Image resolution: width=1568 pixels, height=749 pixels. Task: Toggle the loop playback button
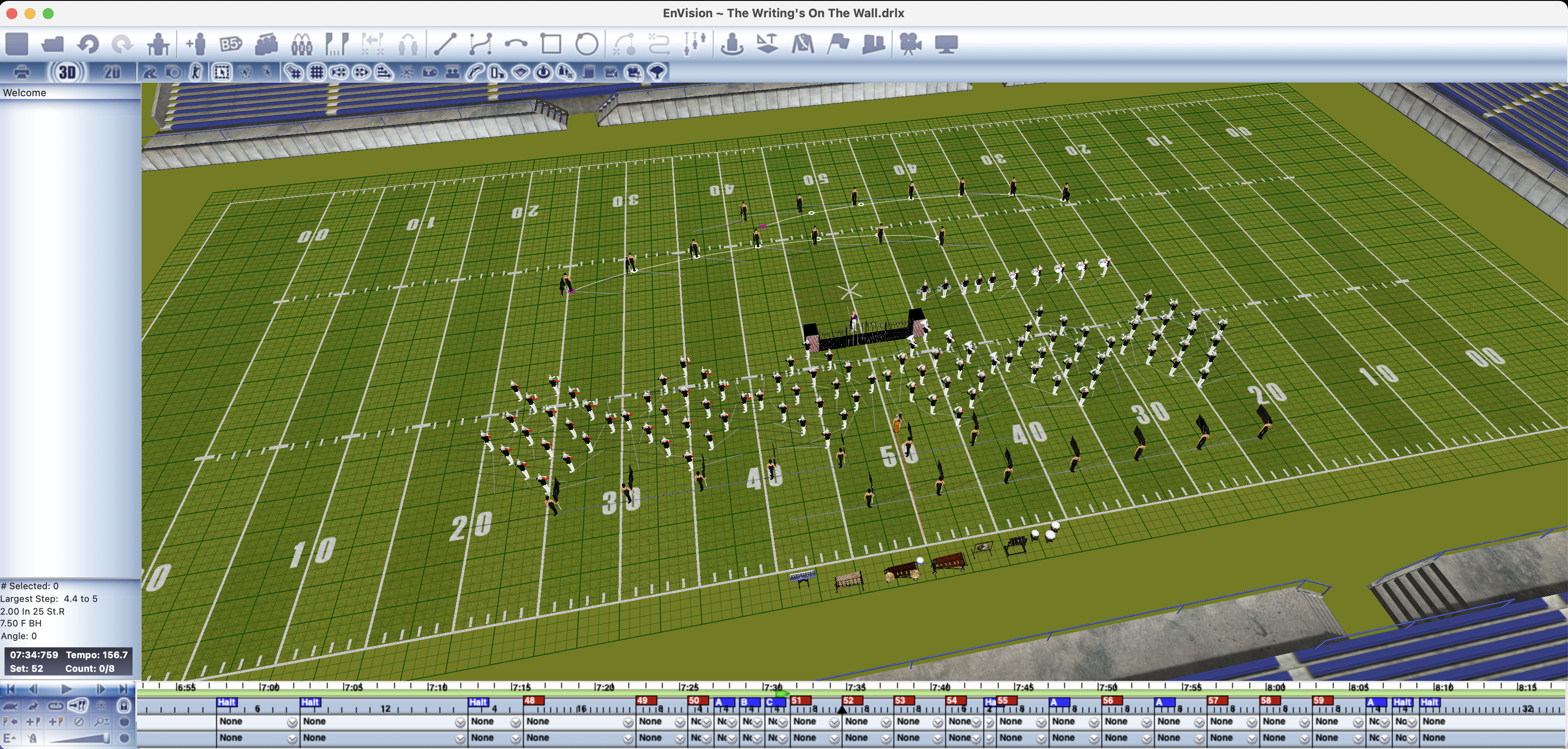[x=55, y=706]
